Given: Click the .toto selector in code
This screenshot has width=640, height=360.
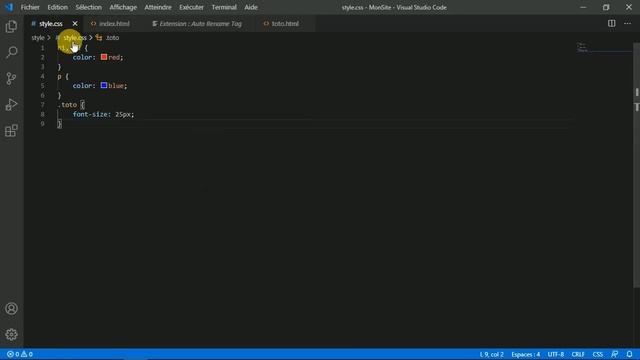Looking at the screenshot, I should [x=67, y=105].
